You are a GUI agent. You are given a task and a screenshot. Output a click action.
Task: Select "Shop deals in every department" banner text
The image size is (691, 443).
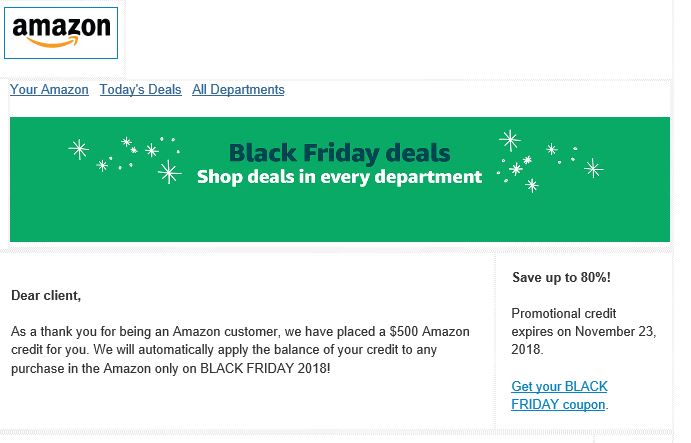(339, 178)
